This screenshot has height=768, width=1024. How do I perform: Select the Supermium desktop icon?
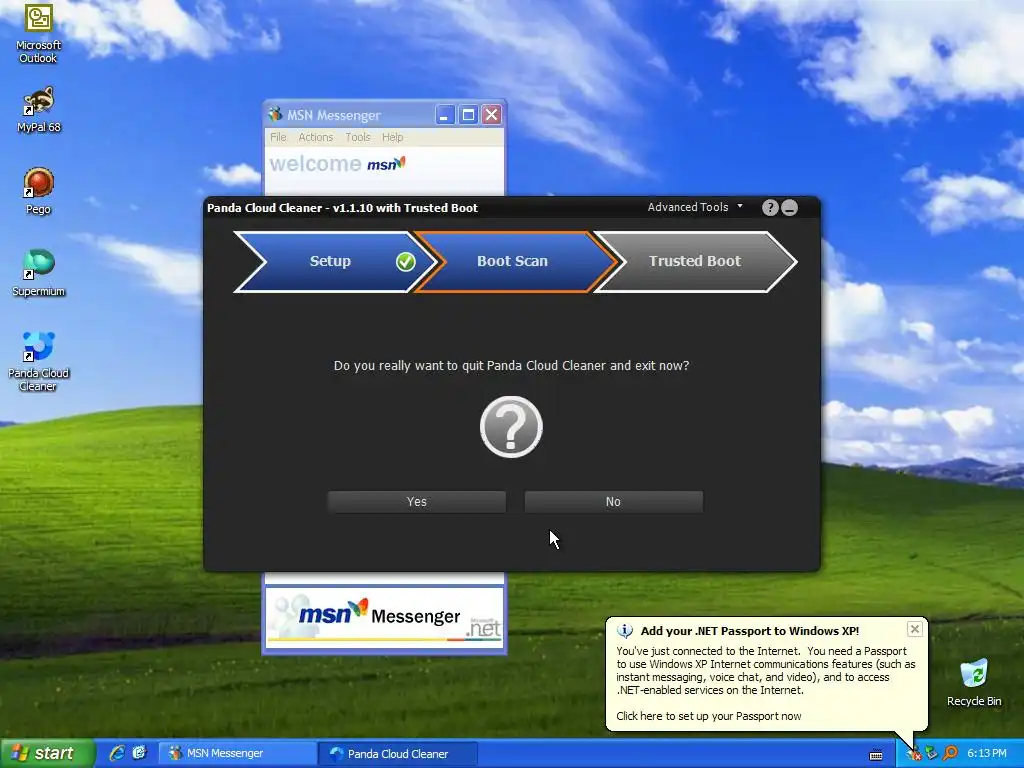[39, 273]
